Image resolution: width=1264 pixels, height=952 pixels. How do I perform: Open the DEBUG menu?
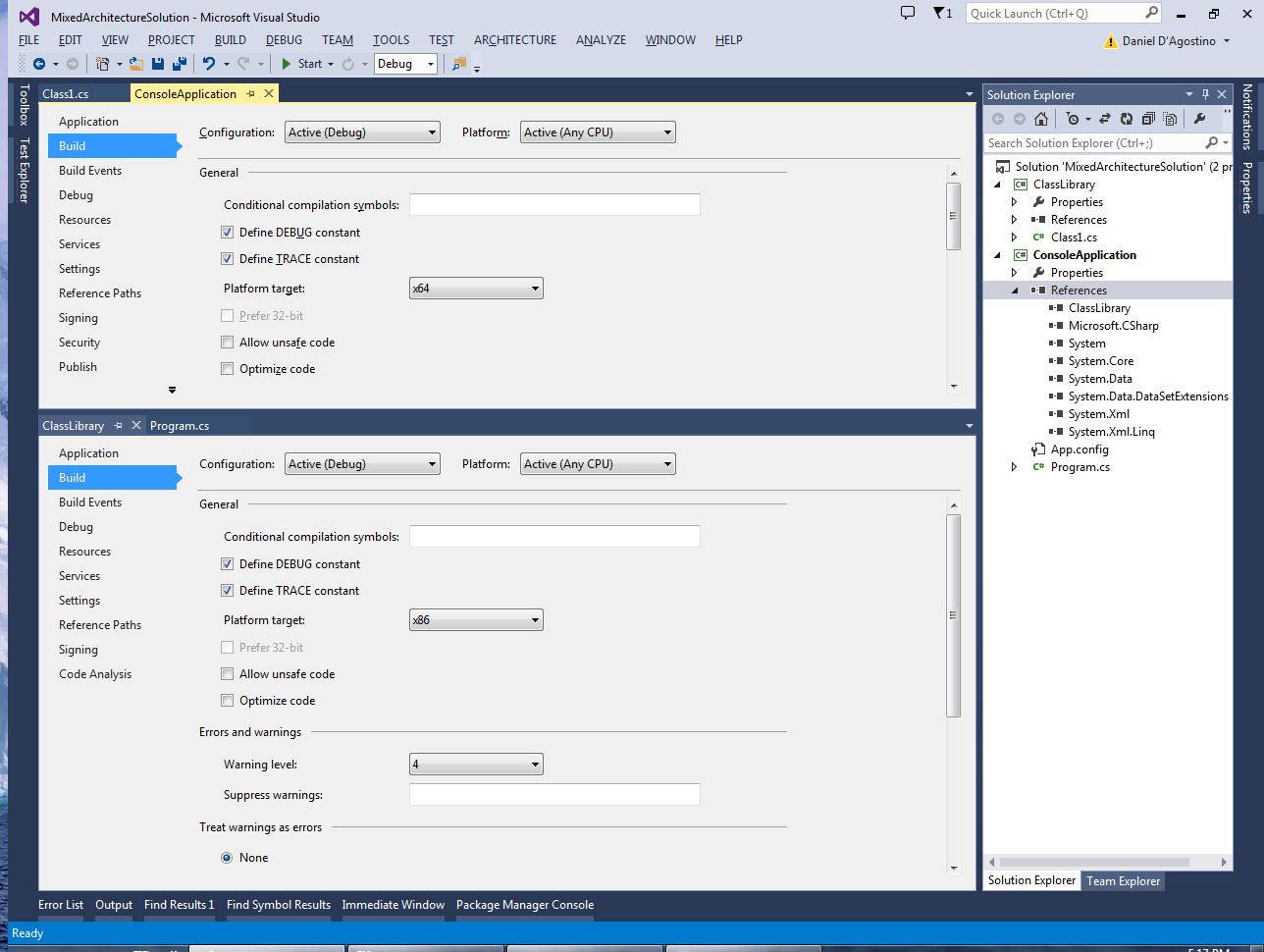pos(284,40)
